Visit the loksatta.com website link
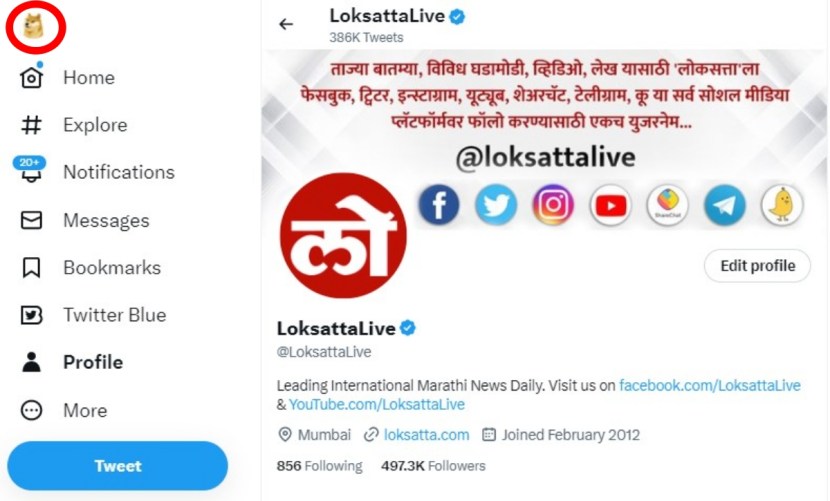The width and height of the screenshot is (830, 501). (426, 435)
